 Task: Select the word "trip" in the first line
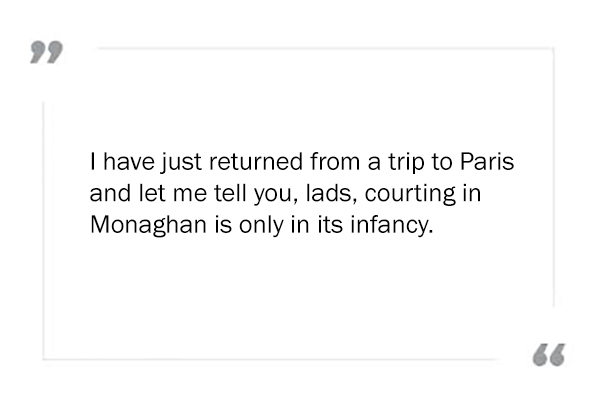pos(407,162)
